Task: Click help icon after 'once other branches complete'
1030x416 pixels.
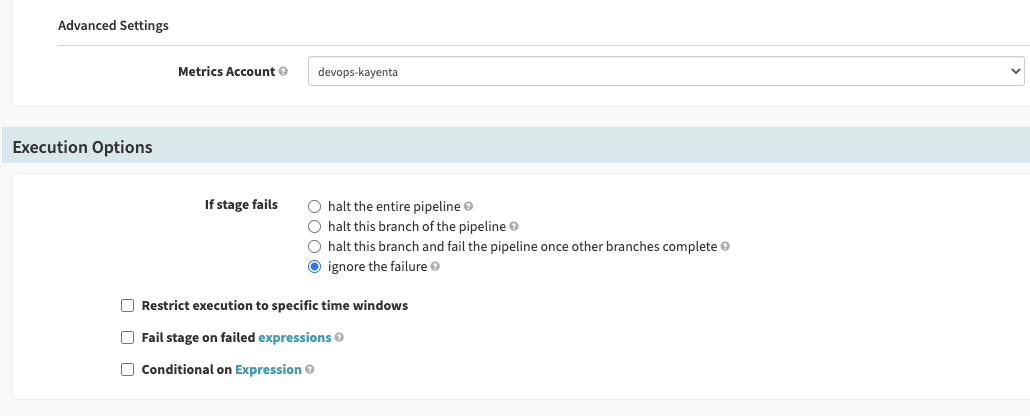Action: pos(725,247)
